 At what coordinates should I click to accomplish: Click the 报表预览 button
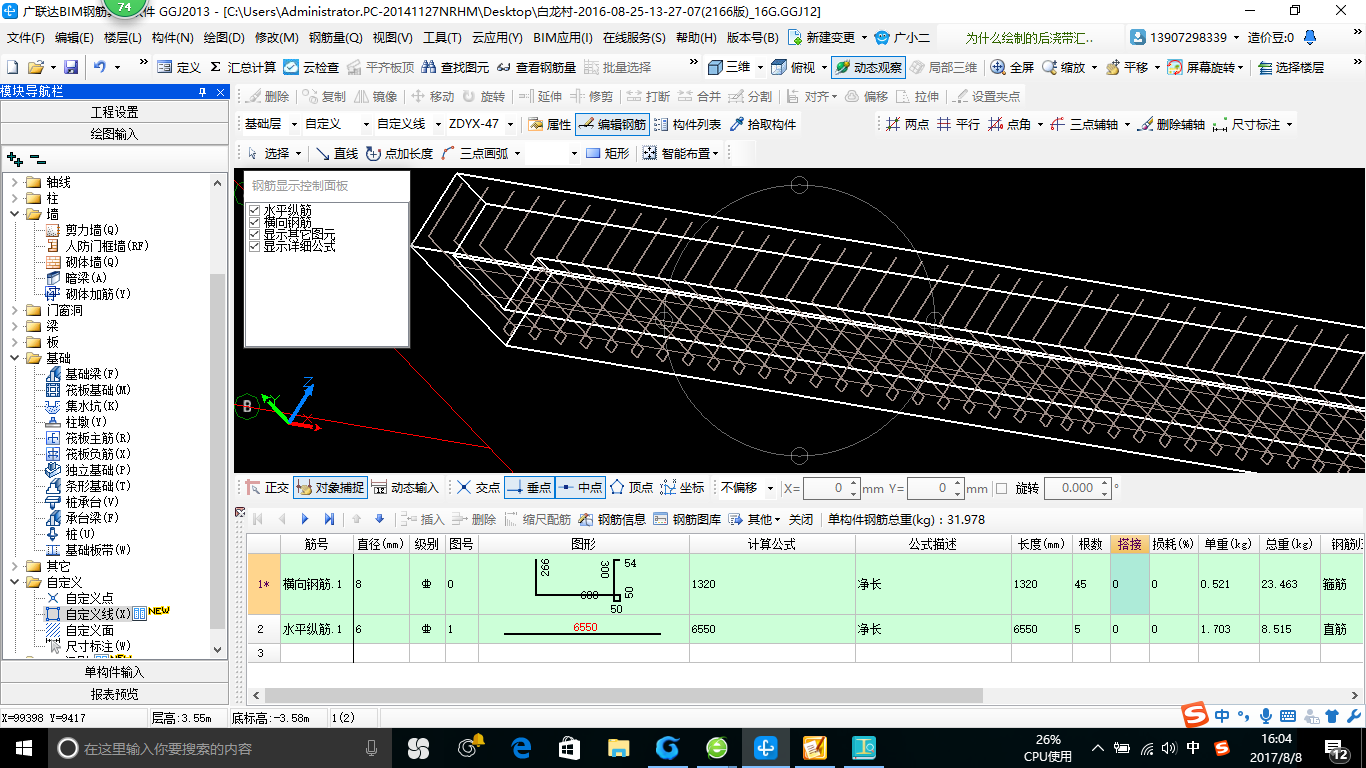coord(115,694)
